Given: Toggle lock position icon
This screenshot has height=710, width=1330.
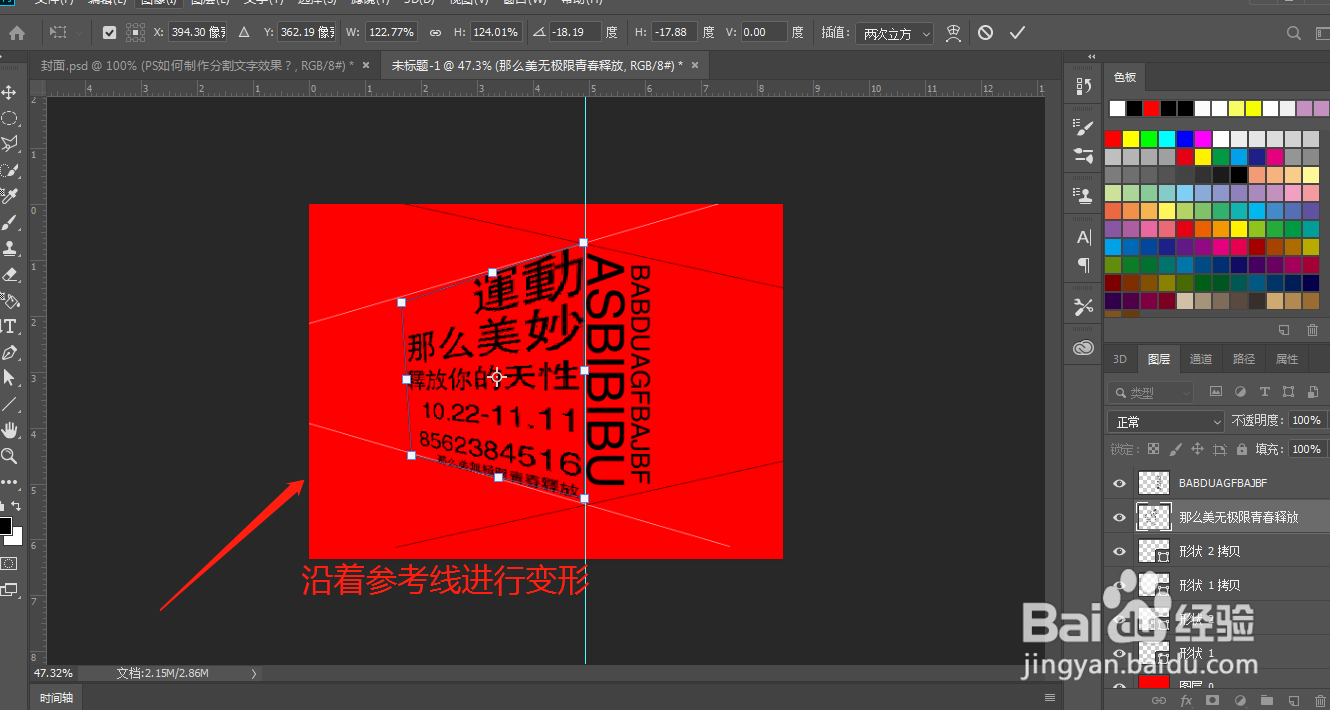Looking at the screenshot, I should [1197, 450].
